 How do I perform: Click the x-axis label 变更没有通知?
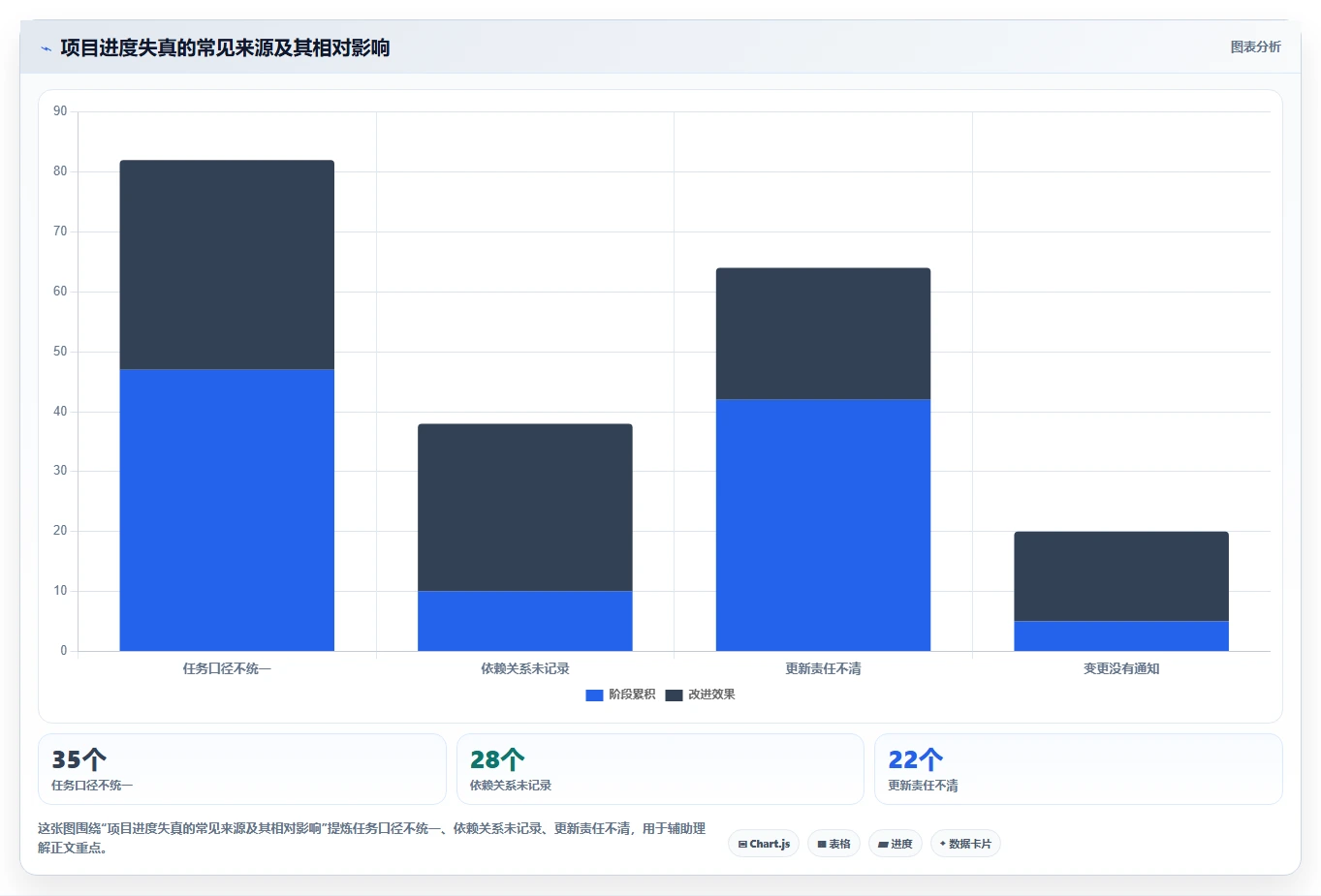pos(1121,668)
